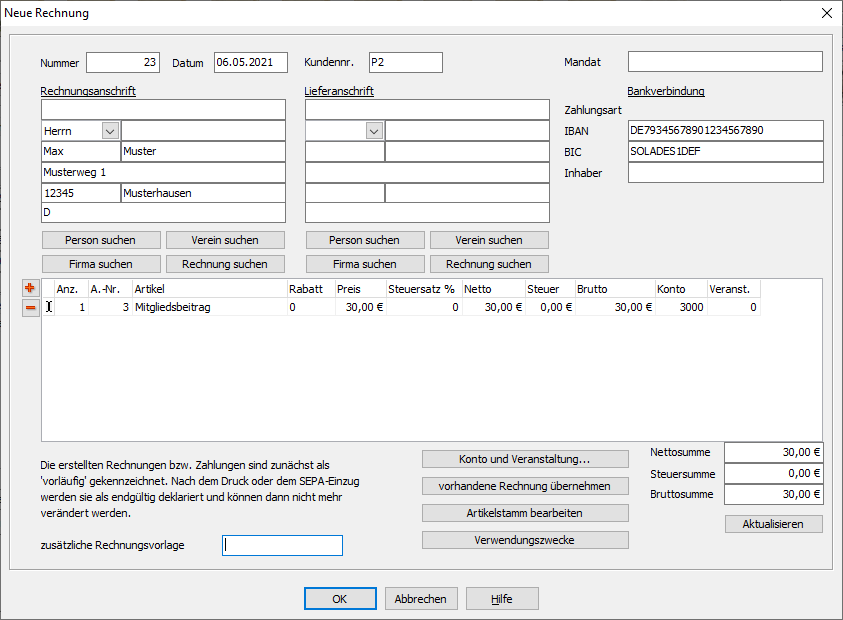Click the postal code field 12345
The image size is (843, 620).
pyautogui.click(x=81, y=193)
